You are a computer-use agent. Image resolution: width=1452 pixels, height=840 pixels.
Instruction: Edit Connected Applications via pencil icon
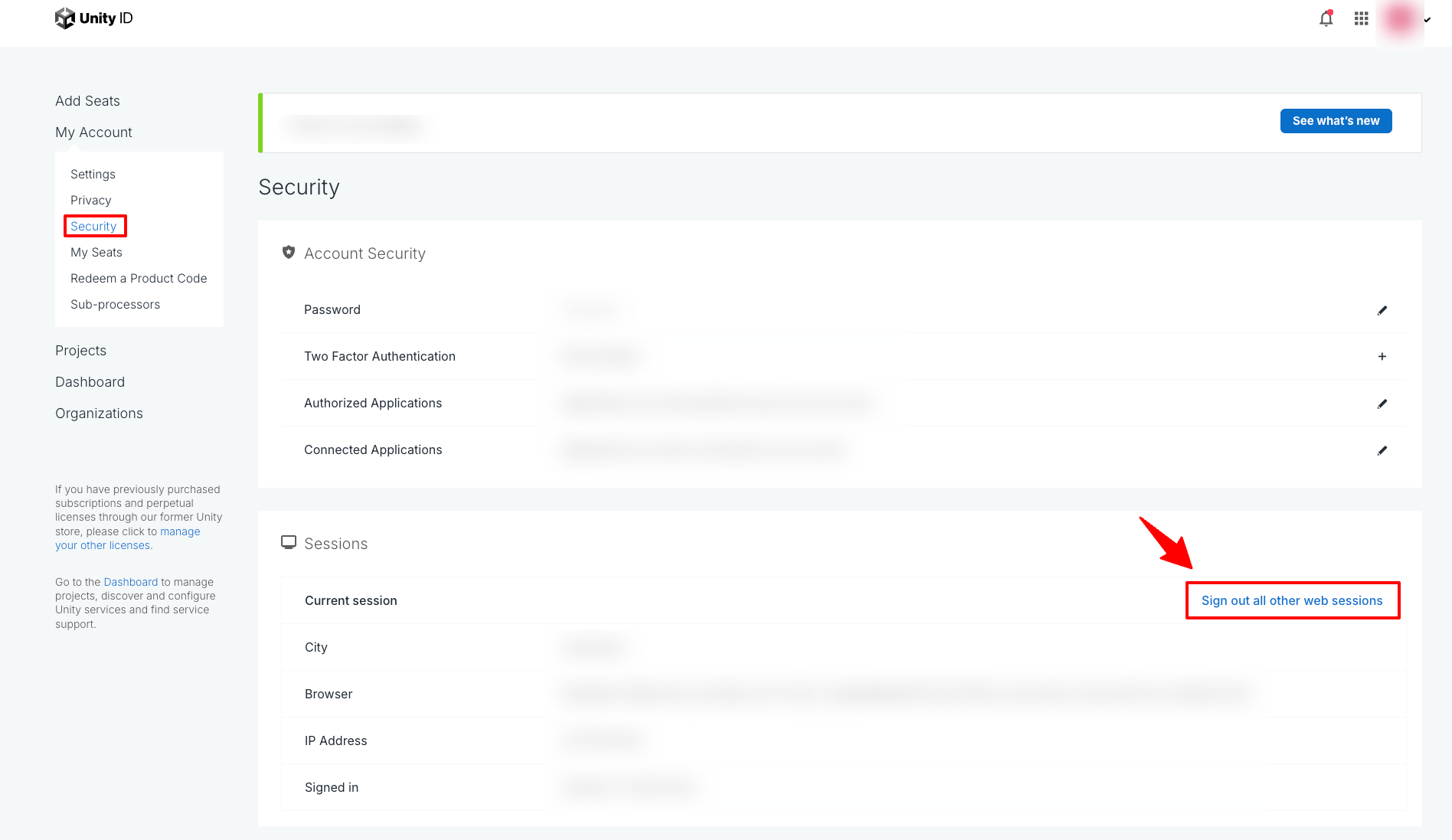click(x=1382, y=450)
